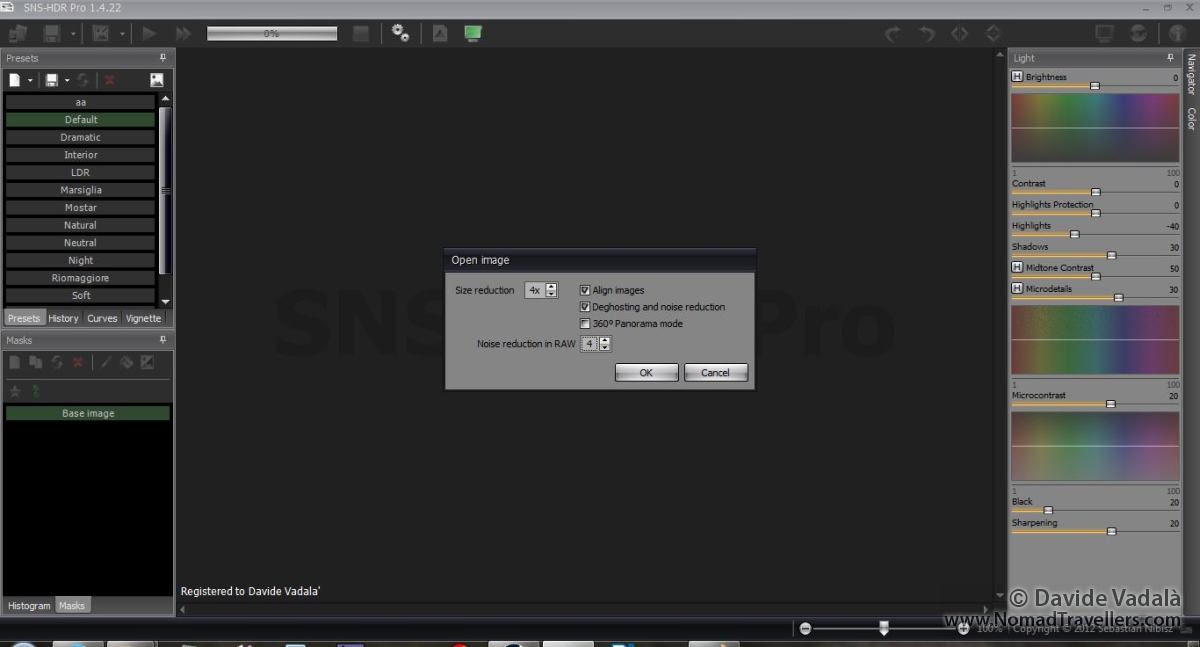Cancel the Open image dialog
This screenshot has height=647, width=1200.
tap(715, 372)
